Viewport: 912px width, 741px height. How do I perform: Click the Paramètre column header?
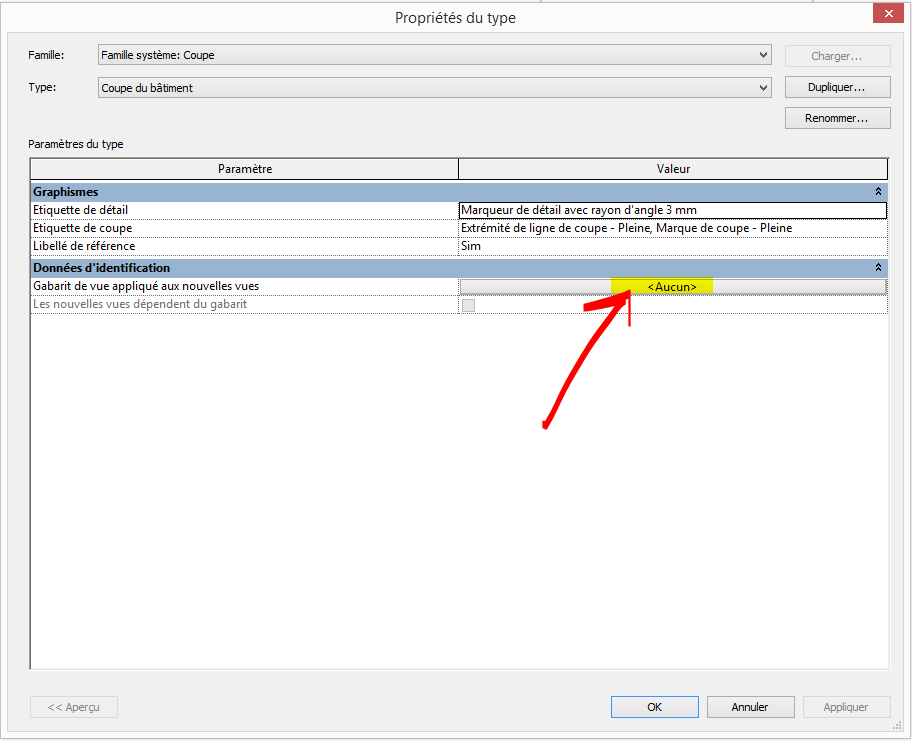[x=244, y=169]
